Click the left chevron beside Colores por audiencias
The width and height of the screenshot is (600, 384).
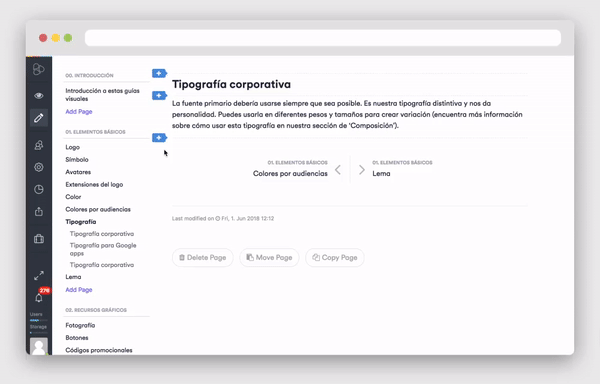(338, 169)
